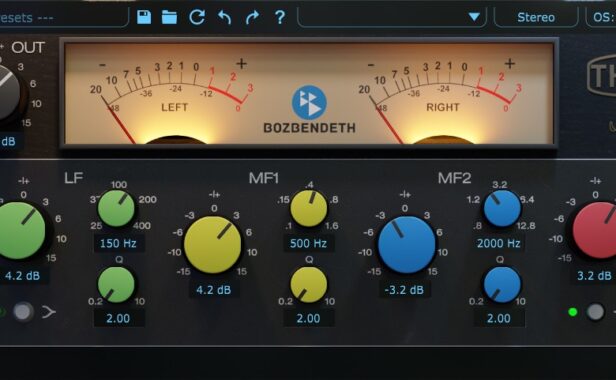Click the MF2 band label
The height and width of the screenshot is (380, 616).
click(x=454, y=178)
